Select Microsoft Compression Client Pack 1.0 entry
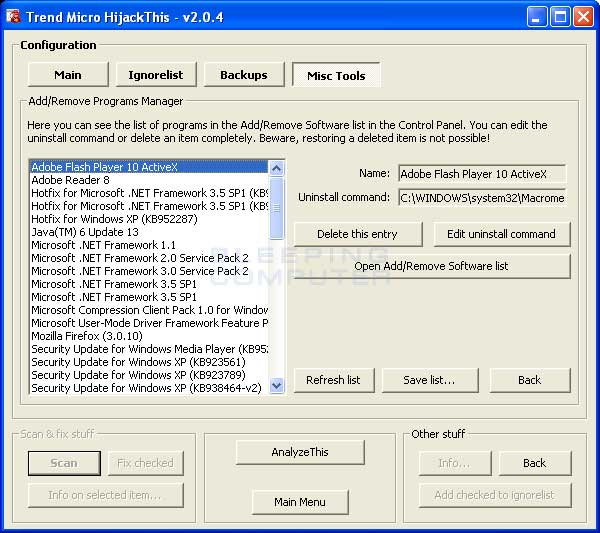This screenshot has width=600, height=533. point(149,310)
